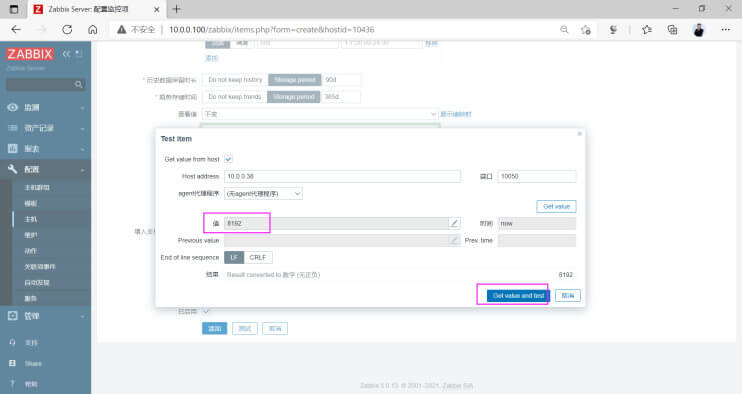Click the browser address bar URL
Image resolution: width=742 pixels, height=394 pixels.
coord(272,29)
